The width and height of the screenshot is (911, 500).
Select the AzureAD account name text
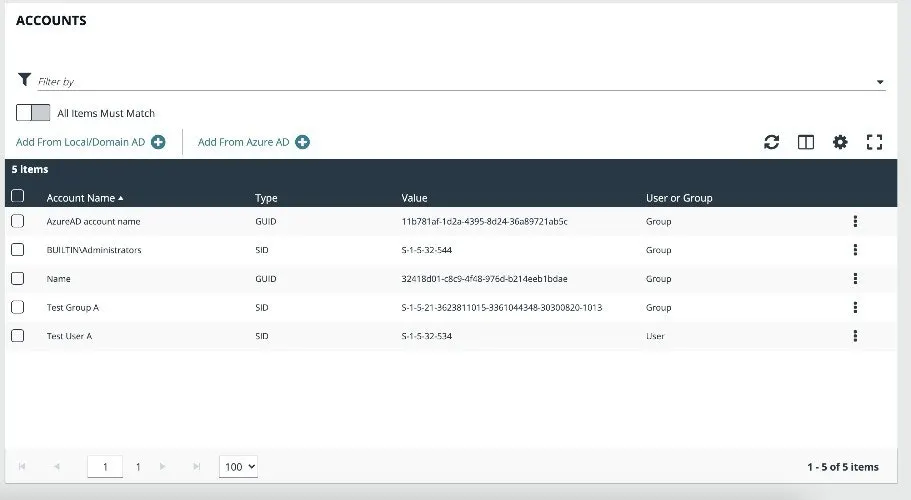coord(94,221)
